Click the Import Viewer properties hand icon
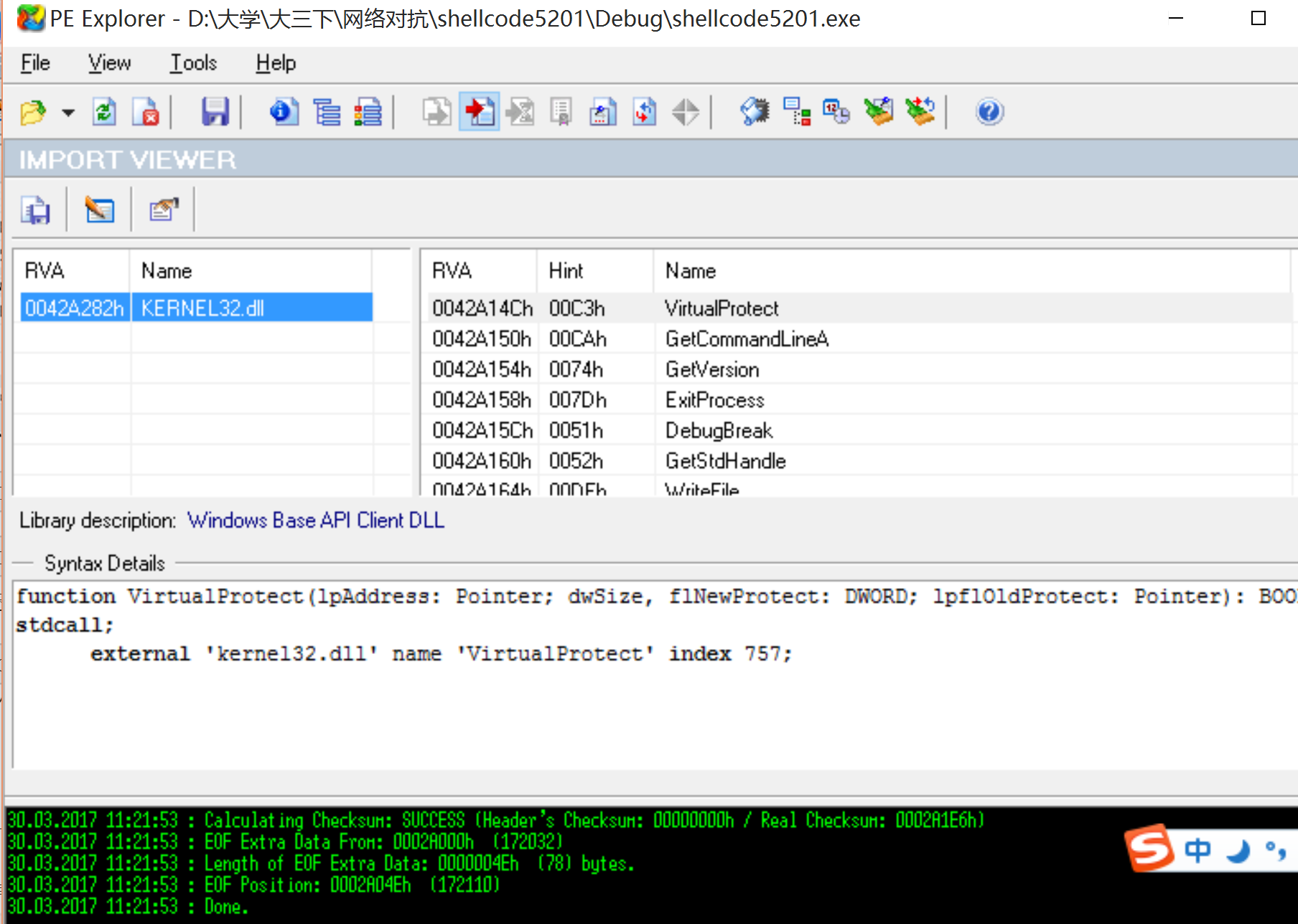 tap(164, 210)
